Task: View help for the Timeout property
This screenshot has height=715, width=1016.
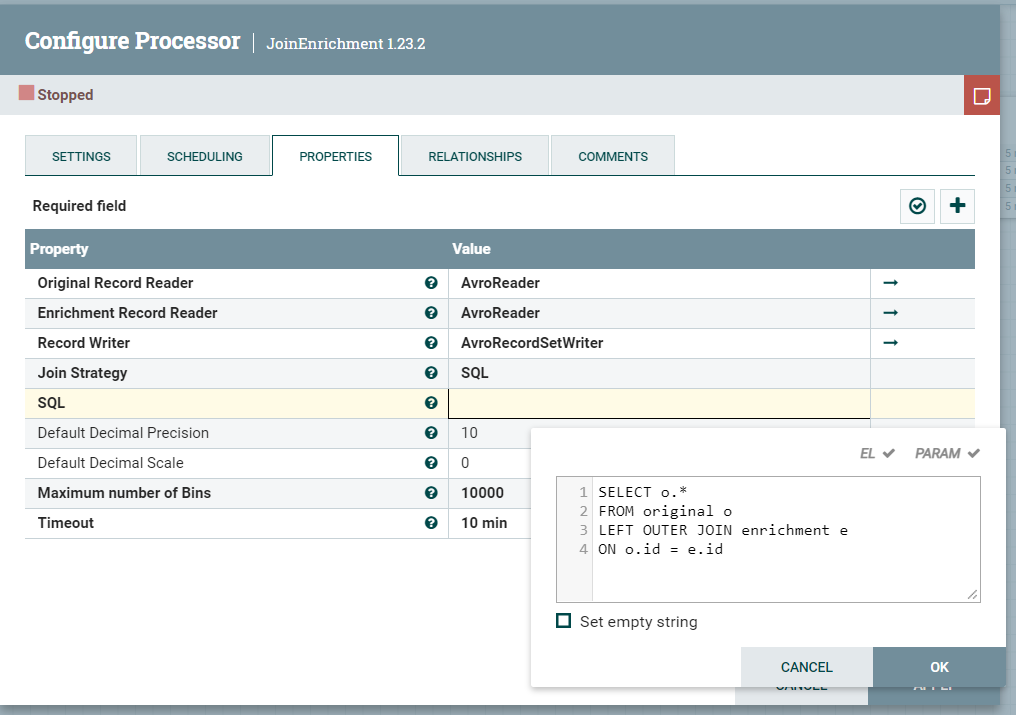Action: coord(431,523)
